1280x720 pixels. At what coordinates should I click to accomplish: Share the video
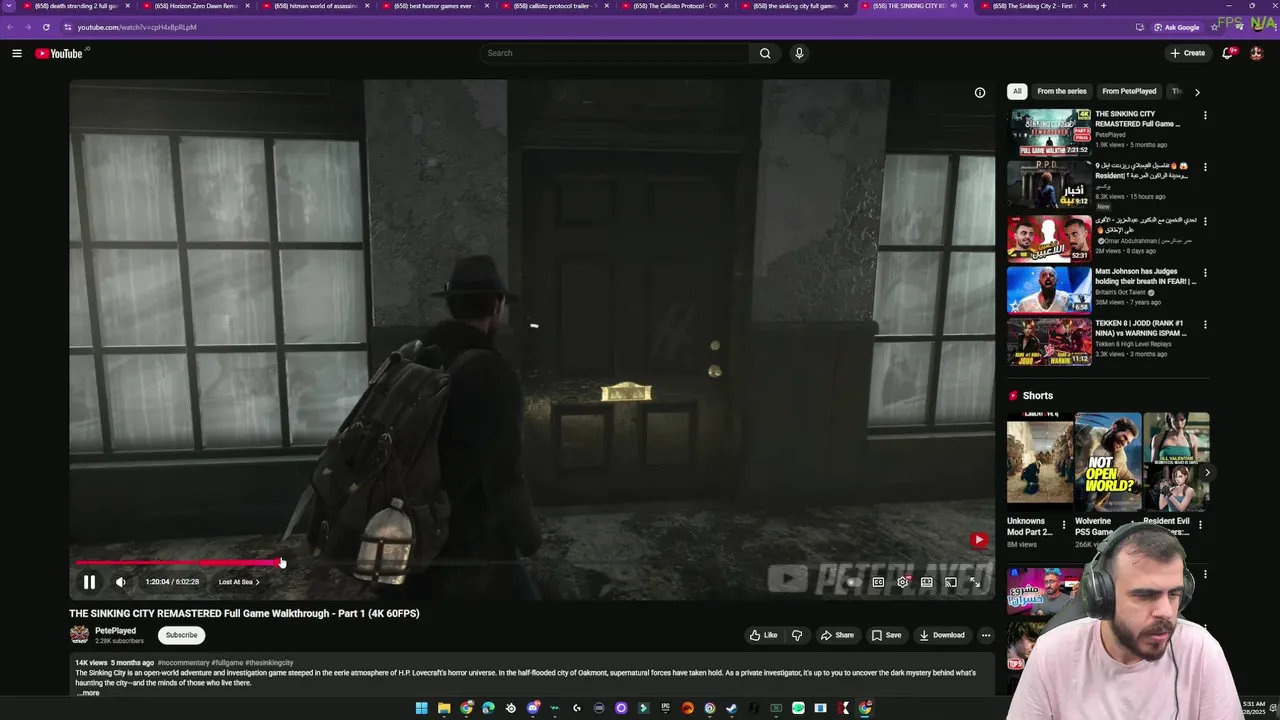837,635
